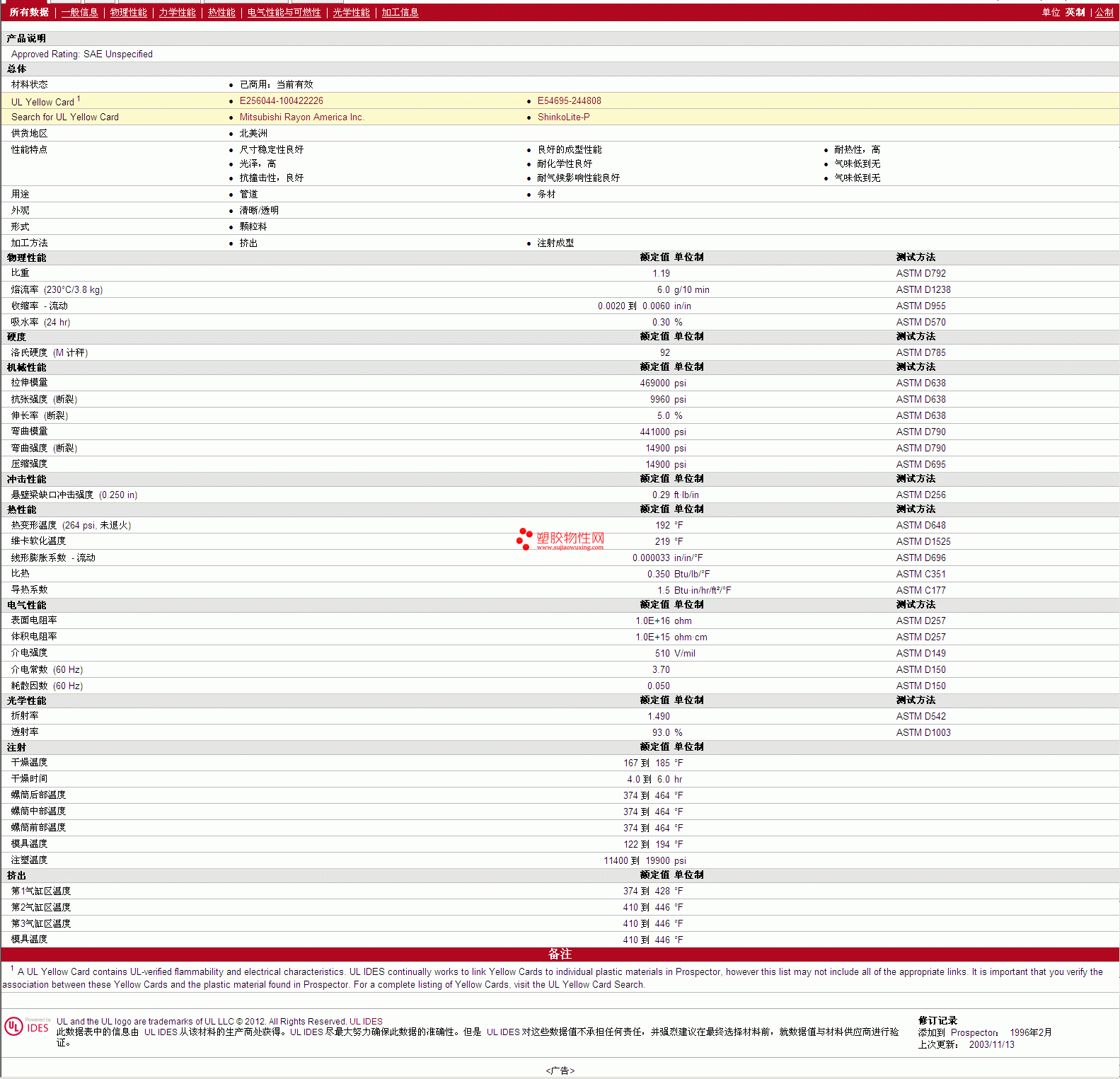
Task: Select the 清晰/透明 appearance entry
Action: 259,211
